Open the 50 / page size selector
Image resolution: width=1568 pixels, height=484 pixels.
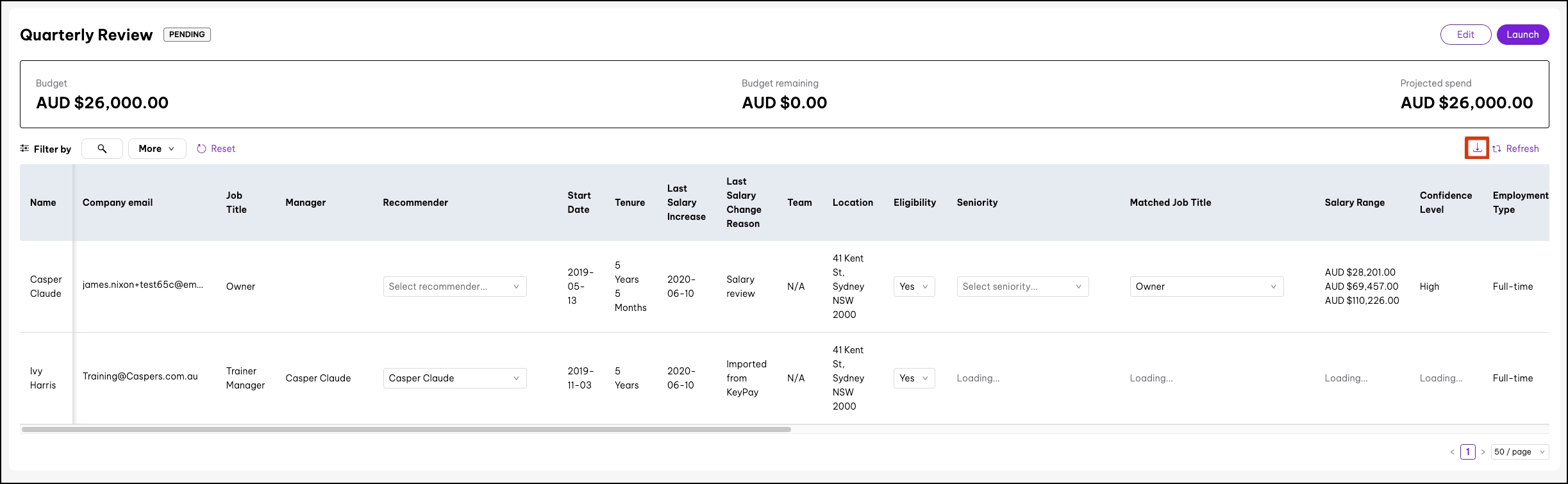(1519, 452)
